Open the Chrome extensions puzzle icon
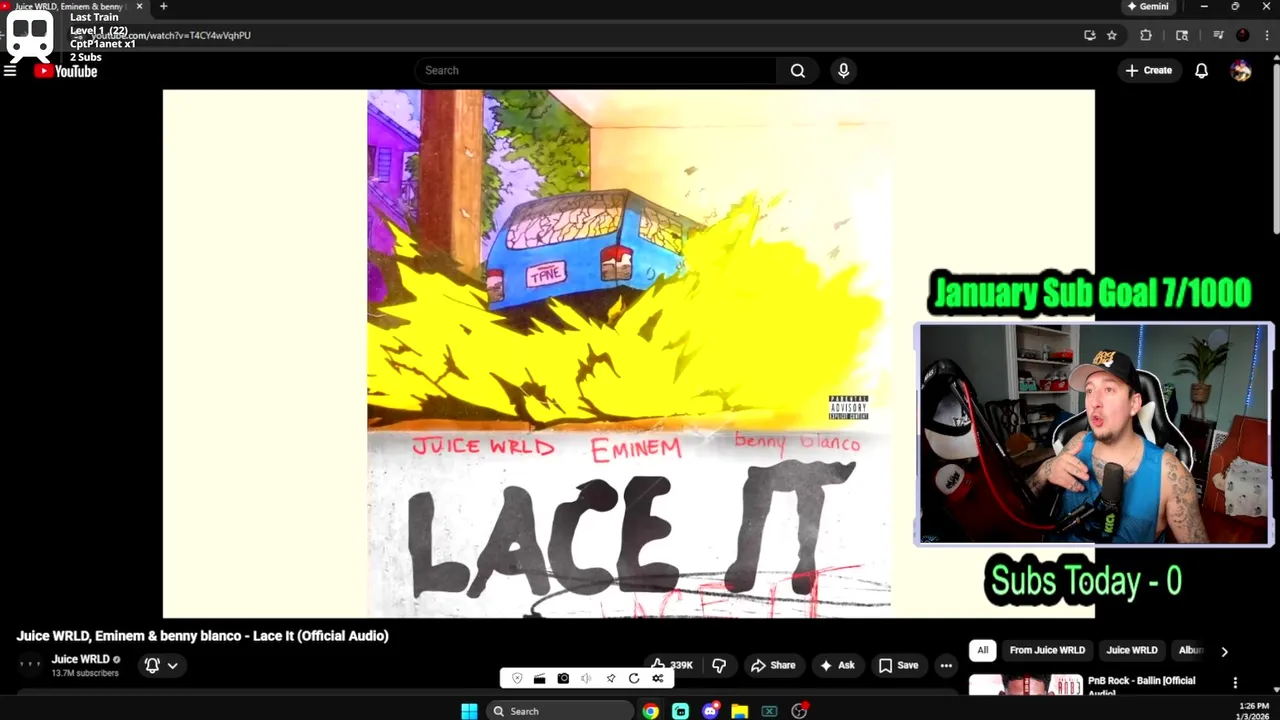 1146,35
